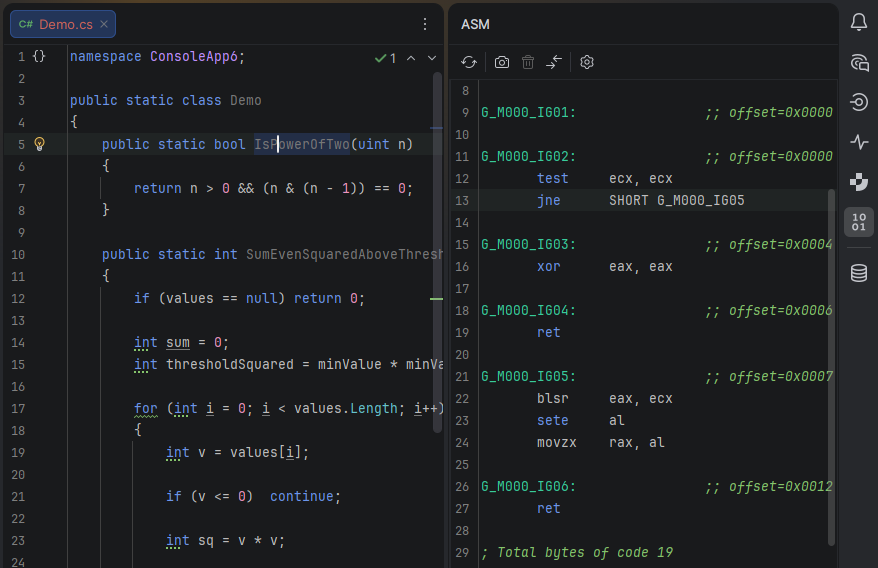Screen dimensions: 878x568
Task: Click the ret instruction on ASM line 27
Action: click(x=549, y=509)
